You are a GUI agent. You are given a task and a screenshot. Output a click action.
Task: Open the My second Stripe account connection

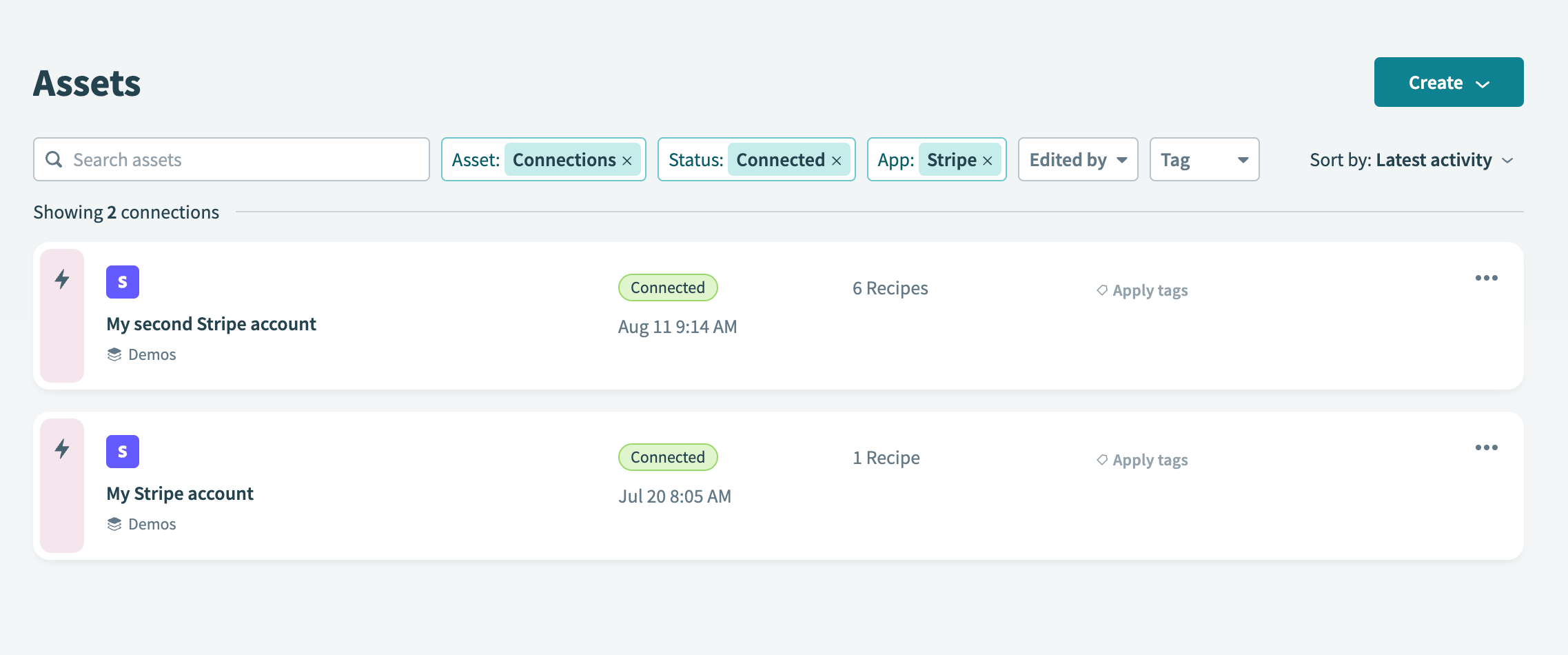click(x=211, y=323)
